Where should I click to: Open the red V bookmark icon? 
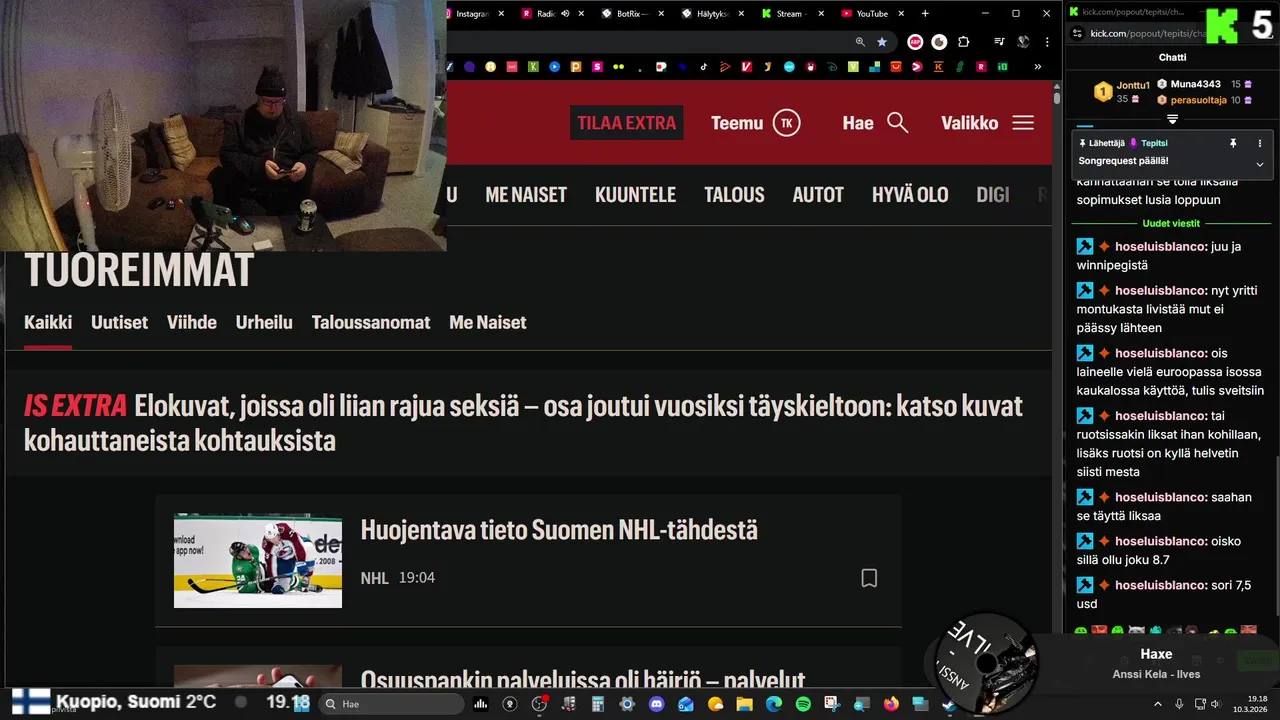(x=746, y=67)
